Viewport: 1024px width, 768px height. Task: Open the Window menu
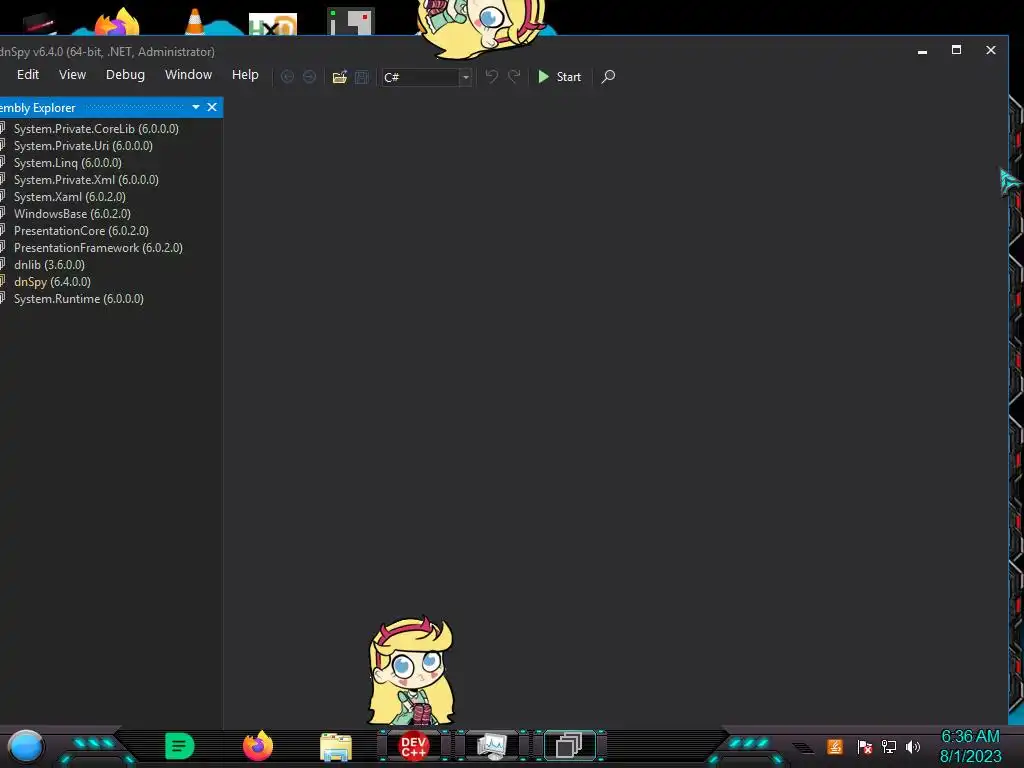(x=188, y=74)
